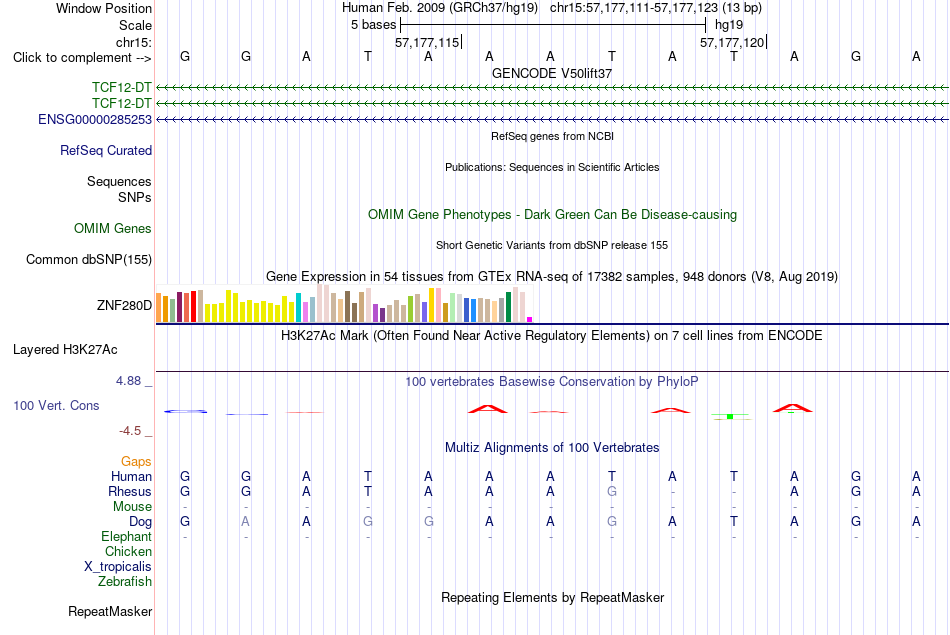The height and width of the screenshot is (635, 950).
Task: Select the OMIM Genes track label
Action: tap(113, 228)
